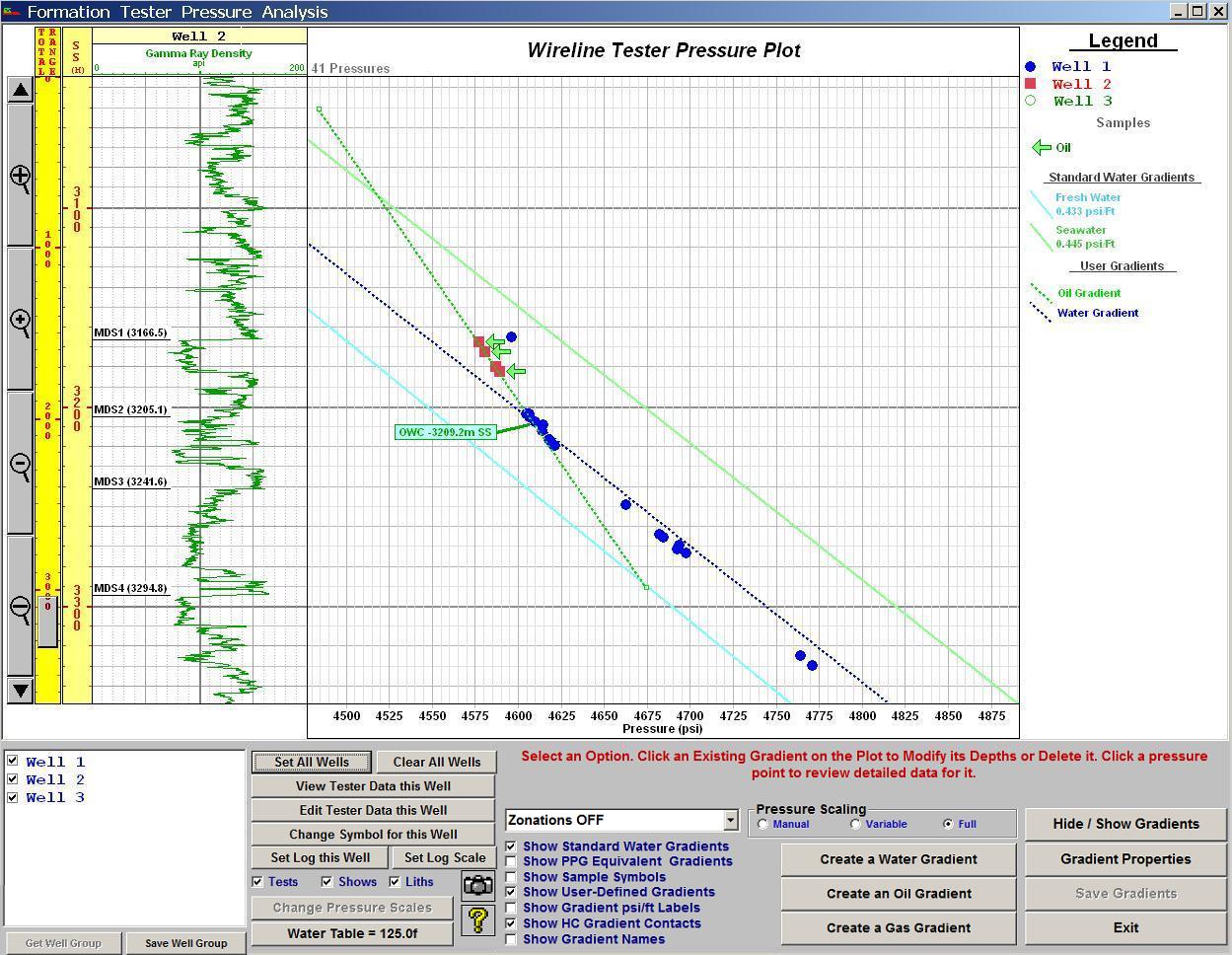Click the Water Table value field
The width and height of the screenshot is (1232, 955).
tap(351, 932)
